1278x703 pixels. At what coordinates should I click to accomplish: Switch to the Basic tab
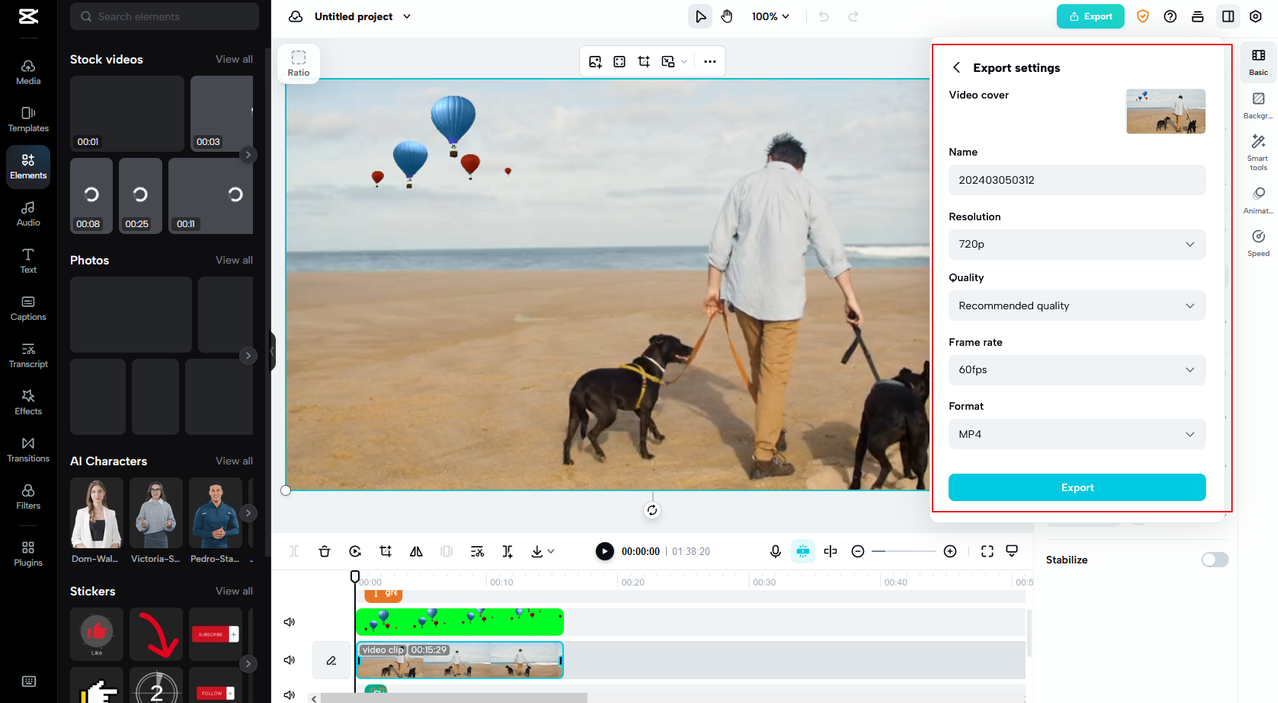(1258, 63)
